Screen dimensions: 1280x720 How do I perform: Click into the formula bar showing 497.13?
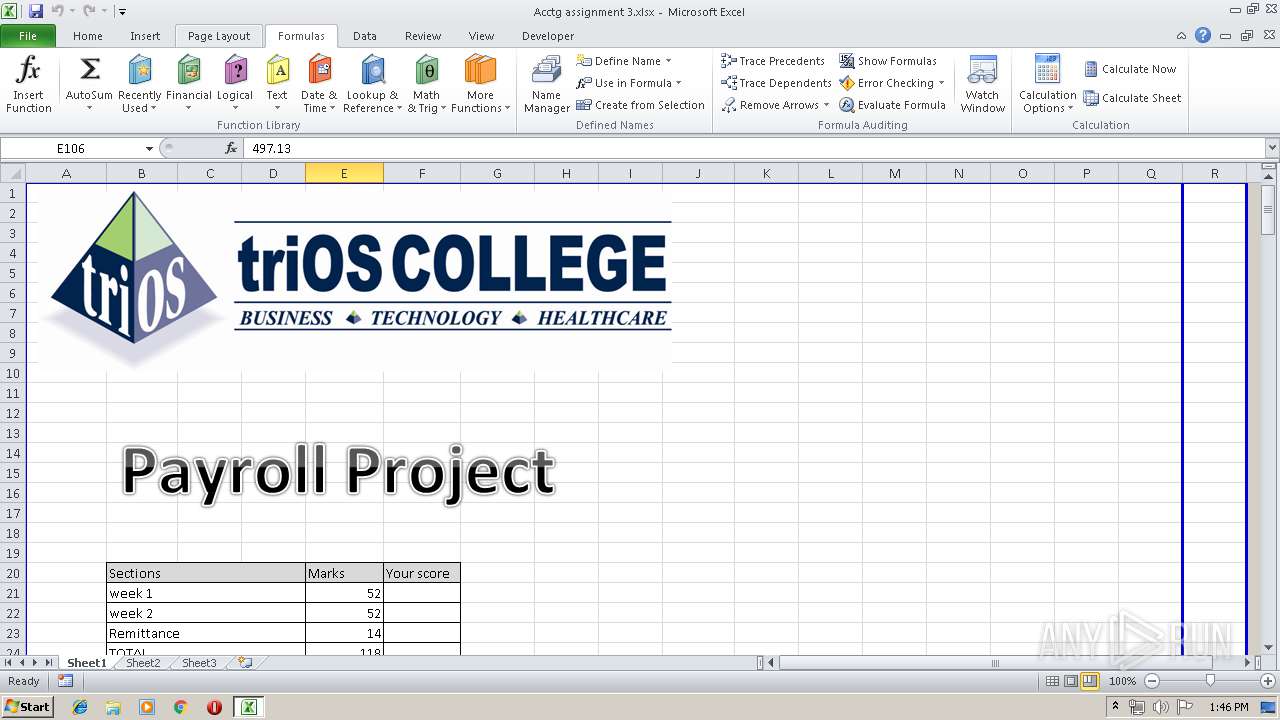click(x=754, y=148)
